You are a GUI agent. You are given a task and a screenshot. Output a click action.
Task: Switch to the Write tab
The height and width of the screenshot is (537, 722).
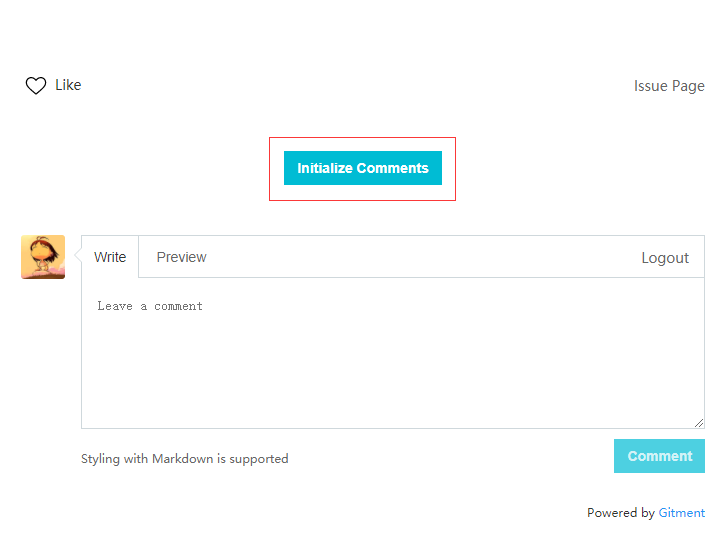point(110,257)
